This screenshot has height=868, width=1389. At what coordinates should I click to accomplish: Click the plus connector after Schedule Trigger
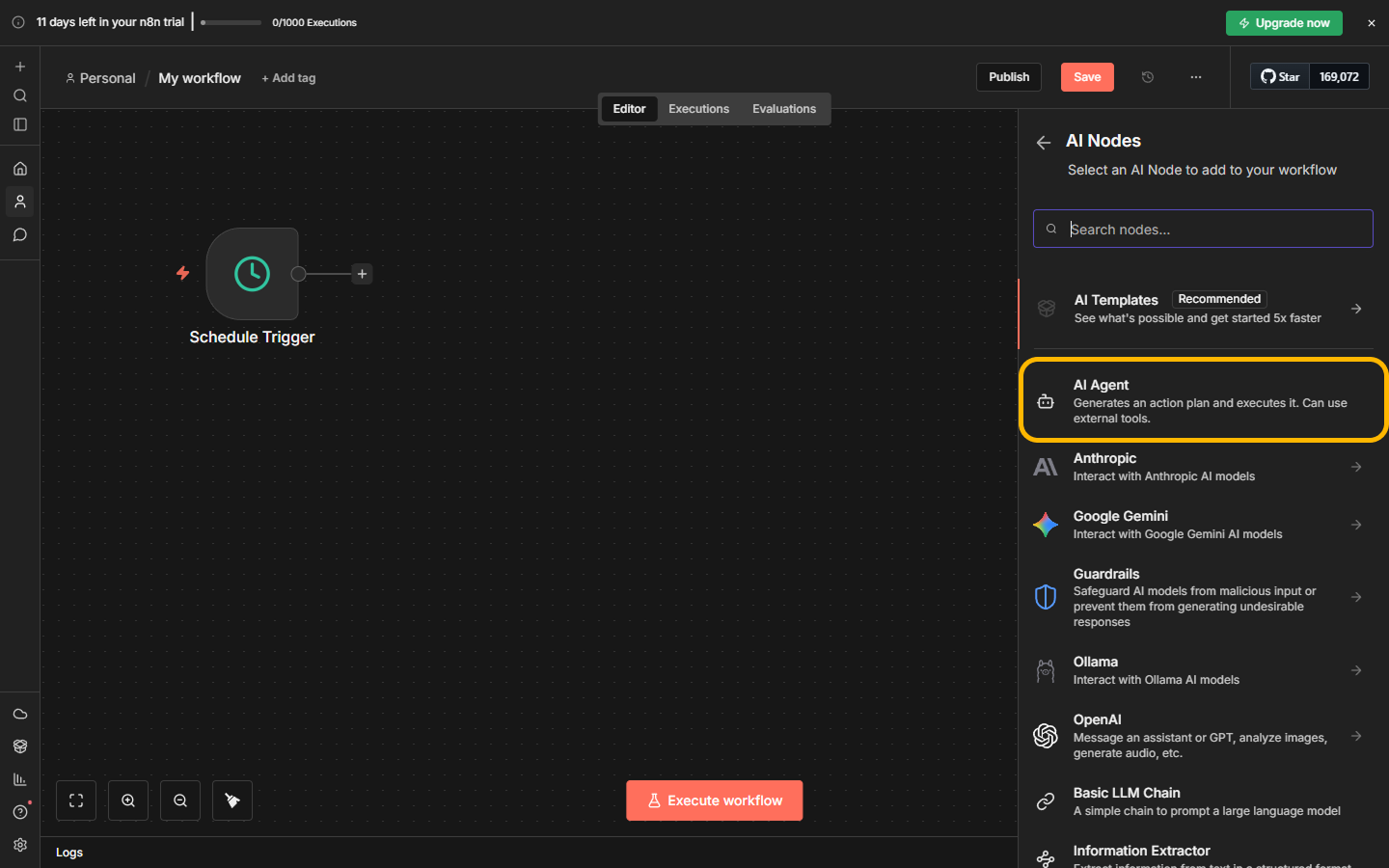(x=362, y=274)
